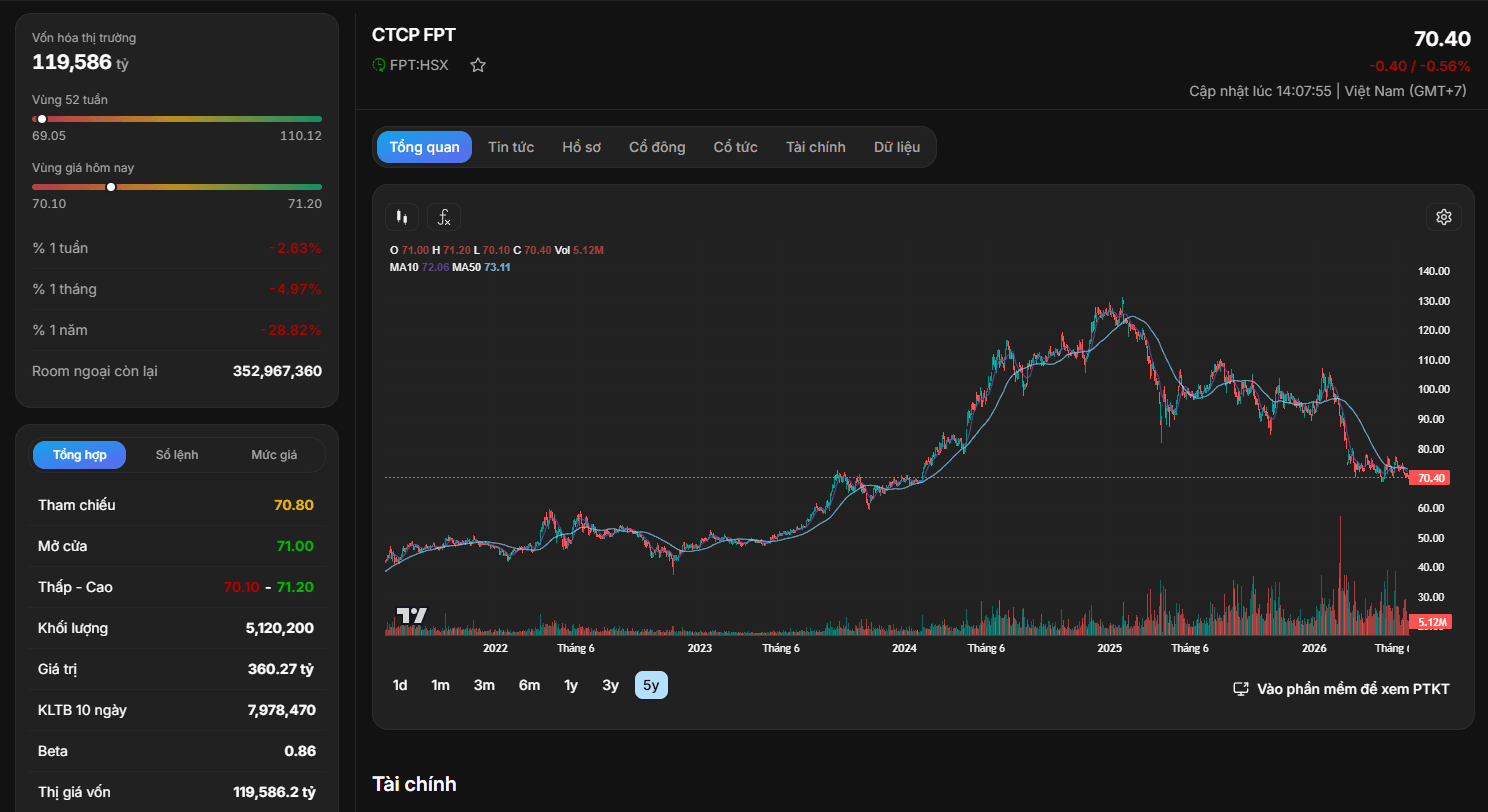Click the clock icon next to FPT:HSX
Screen dimensions: 1488x812
(379, 65)
